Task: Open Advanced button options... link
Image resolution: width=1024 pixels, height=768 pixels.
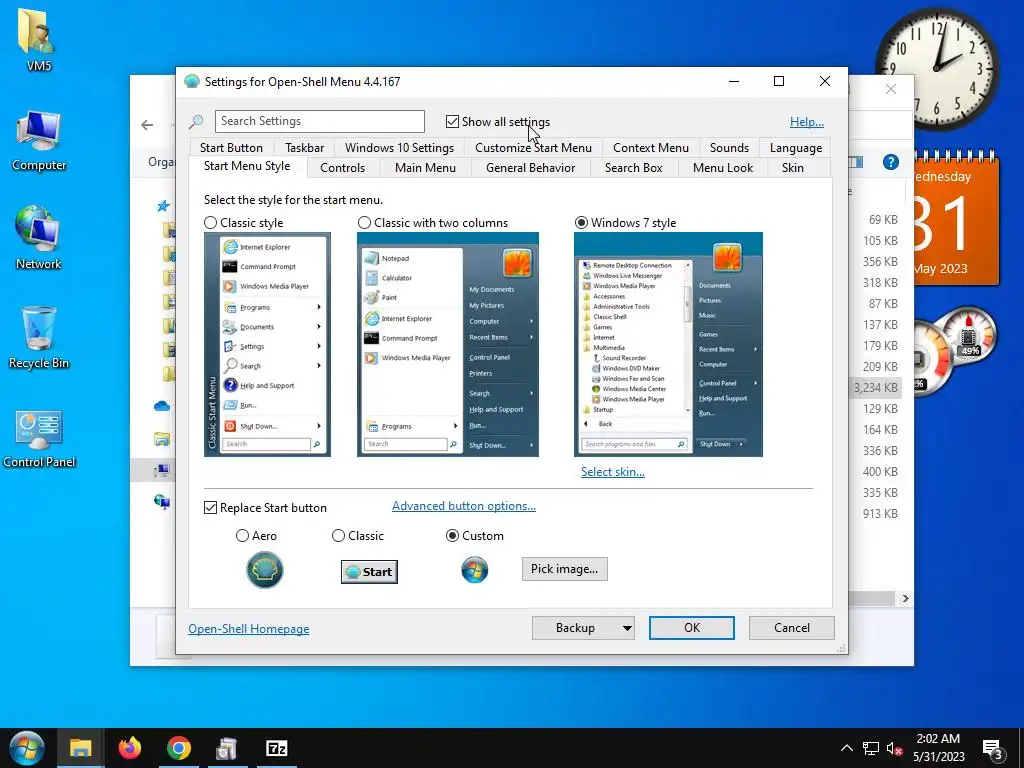Action: pyautogui.click(x=464, y=506)
